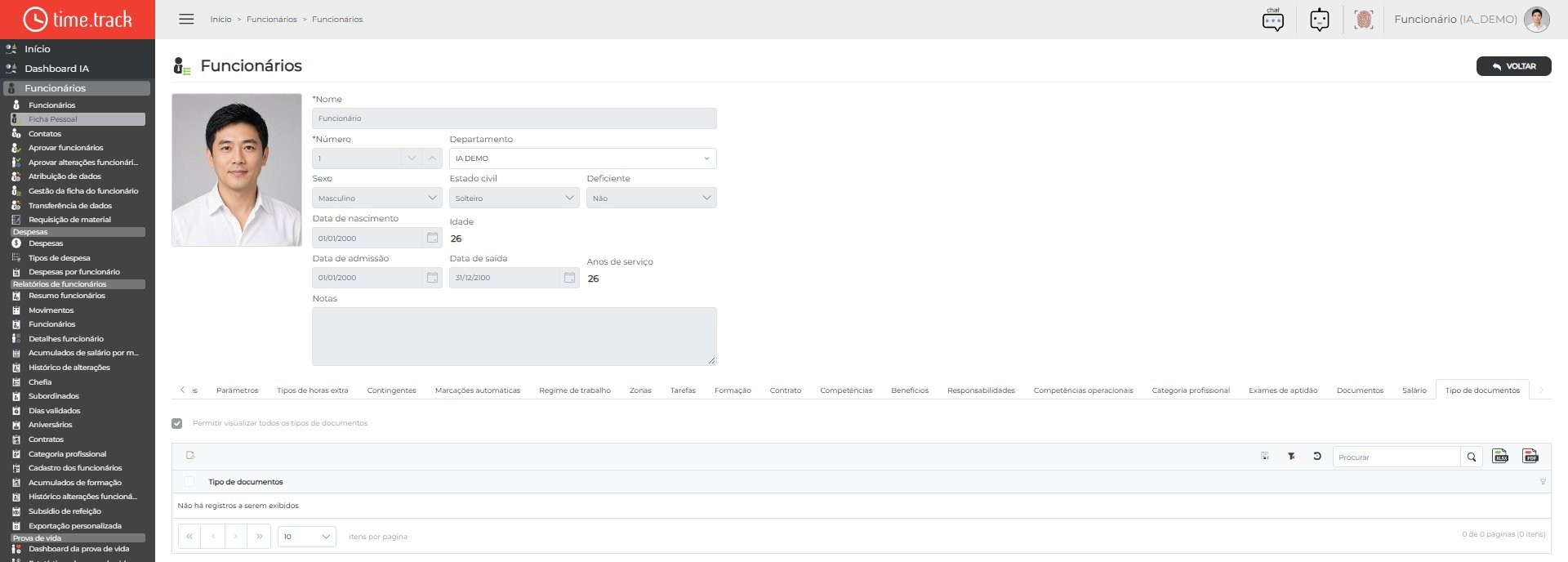Go to last page of grid
This screenshot has height=562, width=1568.
pos(259,536)
